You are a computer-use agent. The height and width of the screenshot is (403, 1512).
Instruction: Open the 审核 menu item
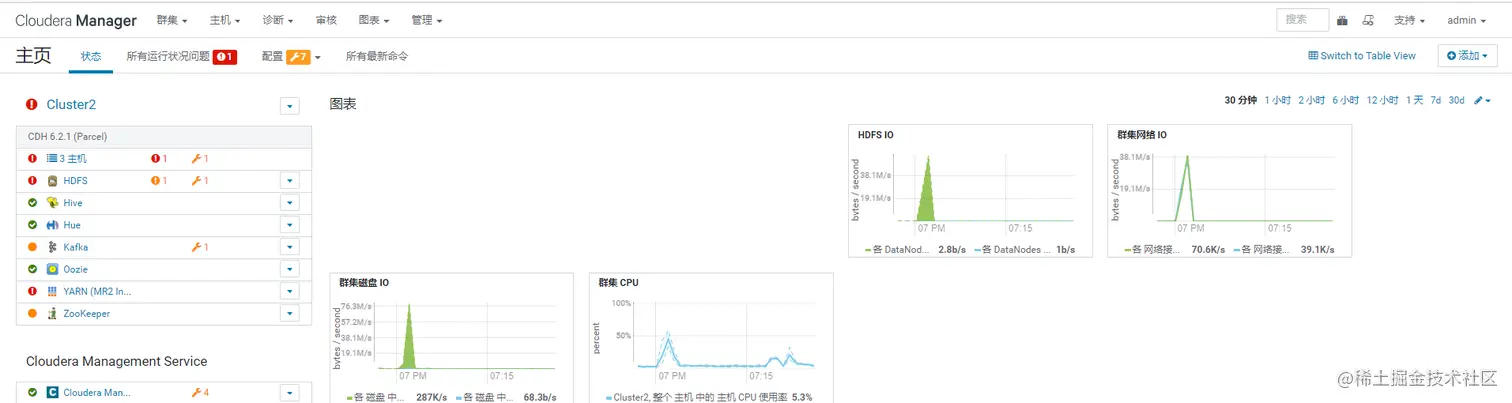point(326,20)
